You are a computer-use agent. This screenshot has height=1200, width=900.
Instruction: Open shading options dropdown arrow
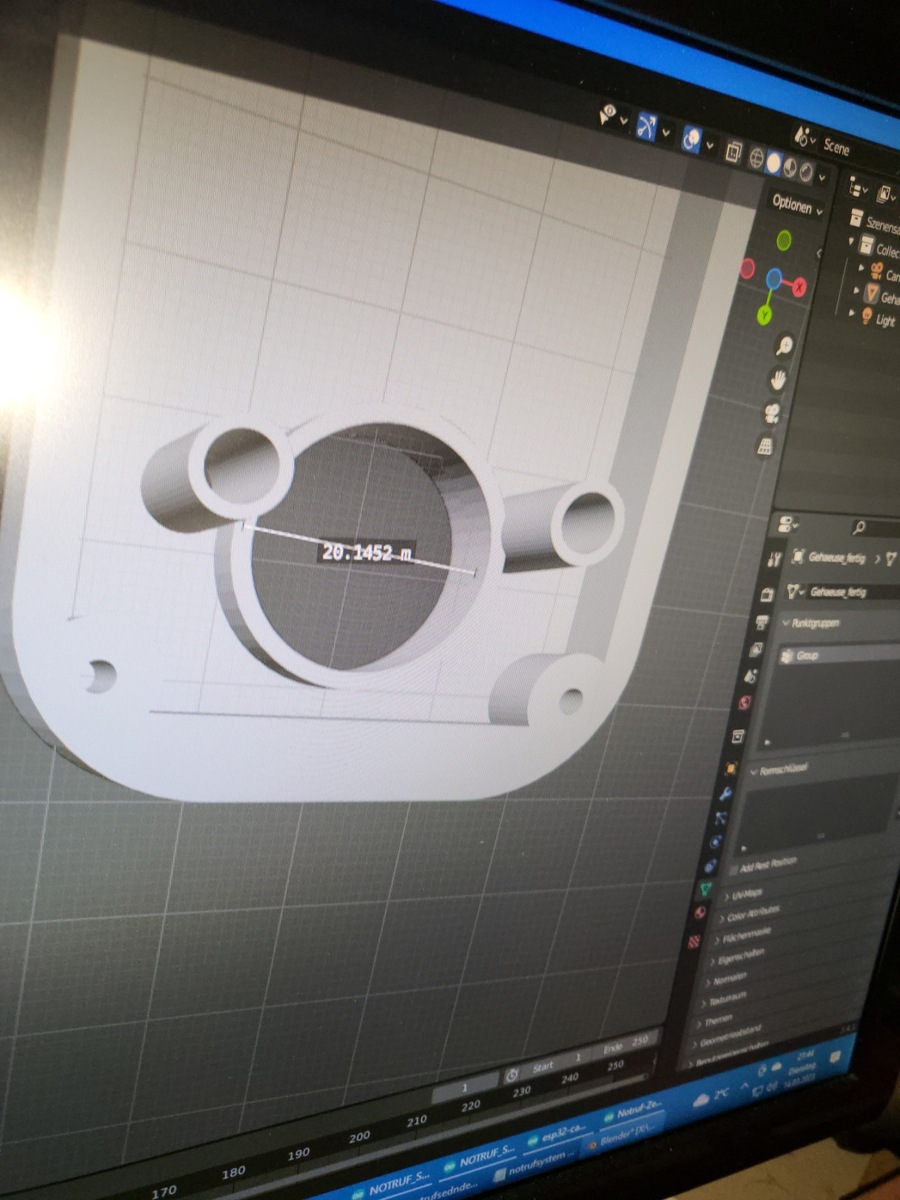click(x=822, y=177)
